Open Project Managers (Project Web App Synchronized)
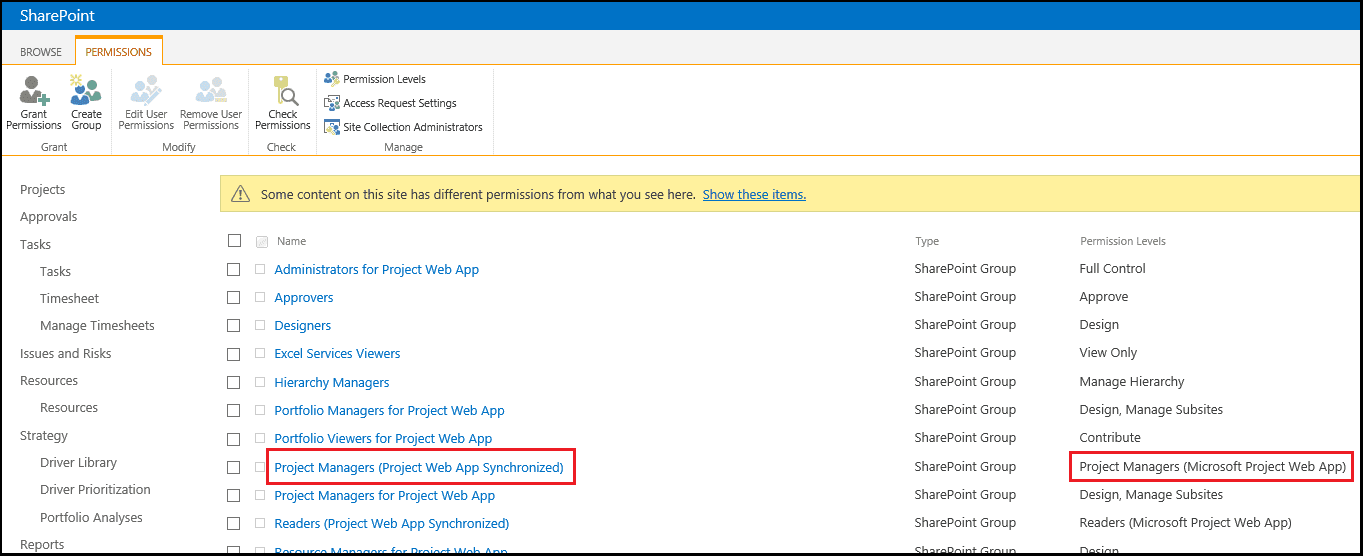 [419, 467]
